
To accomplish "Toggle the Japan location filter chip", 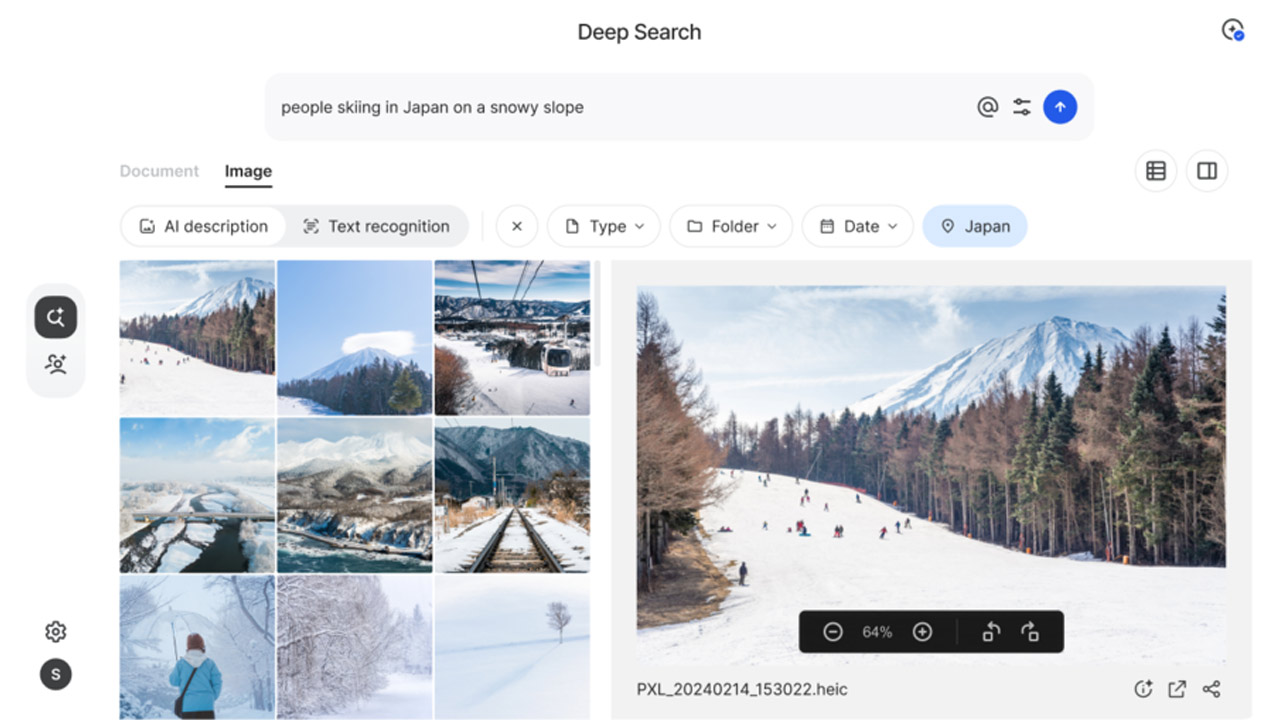I will 975,226.
